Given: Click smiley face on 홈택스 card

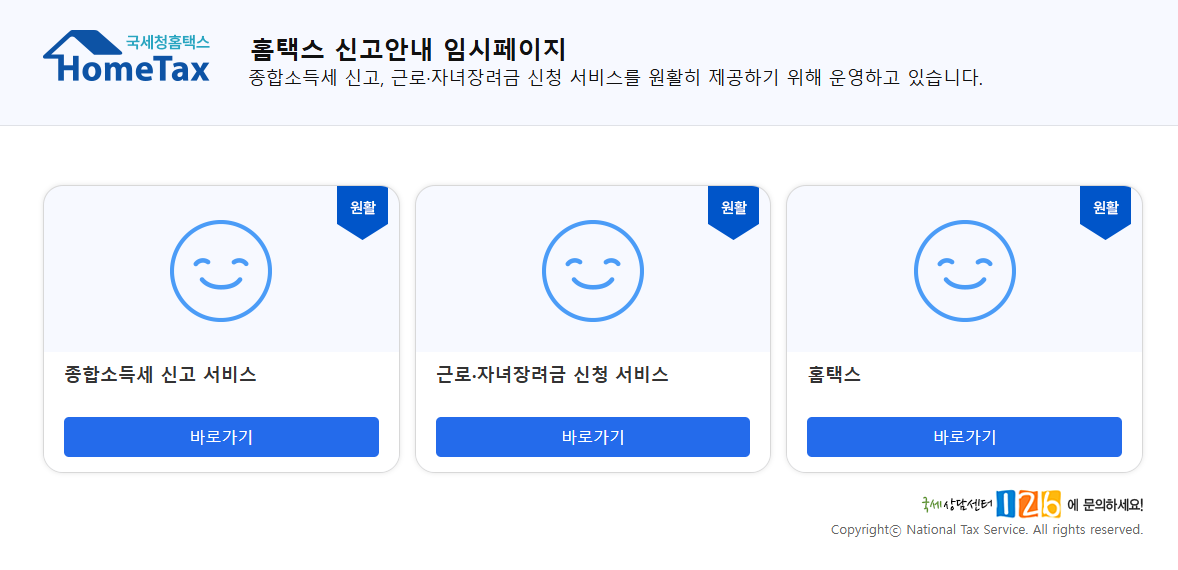Looking at the screenshot, I should [965, 271].
